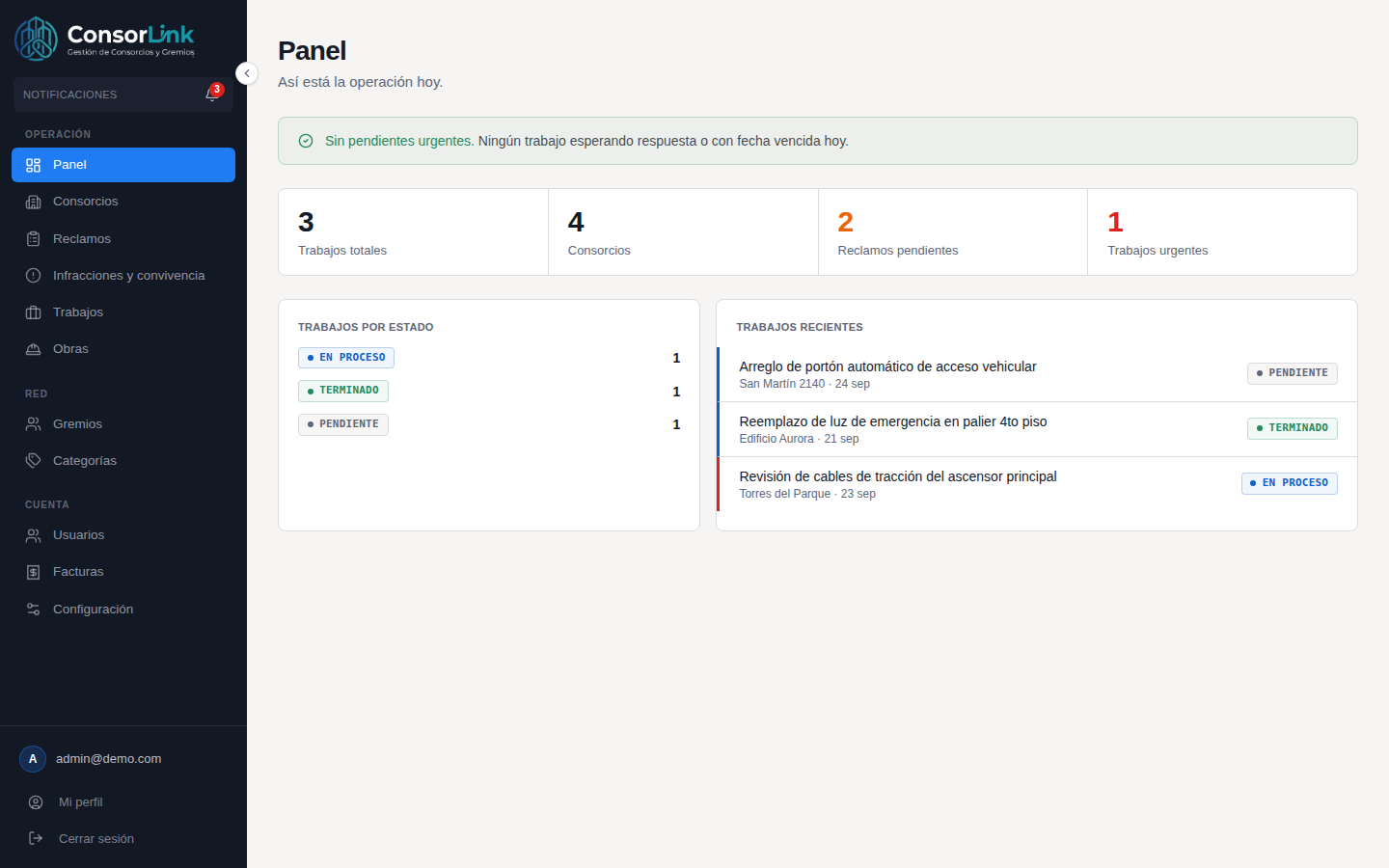This screenshot has height=868, width=1389.
Task: Select the admin@demo.com account label
Action: click(108, 759)
